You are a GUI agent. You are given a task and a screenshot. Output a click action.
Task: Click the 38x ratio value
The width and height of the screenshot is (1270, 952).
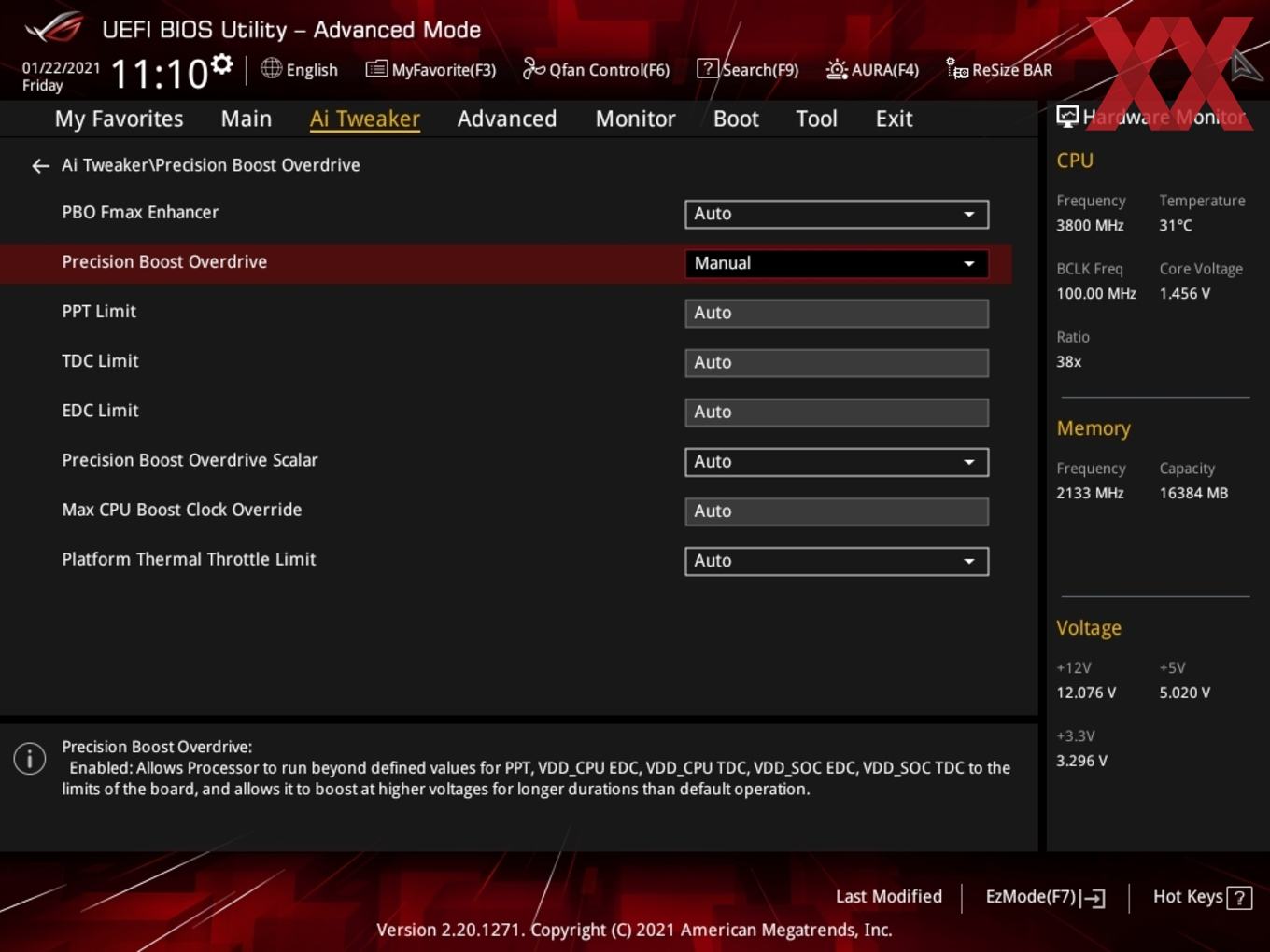[x=1068, y=362]
